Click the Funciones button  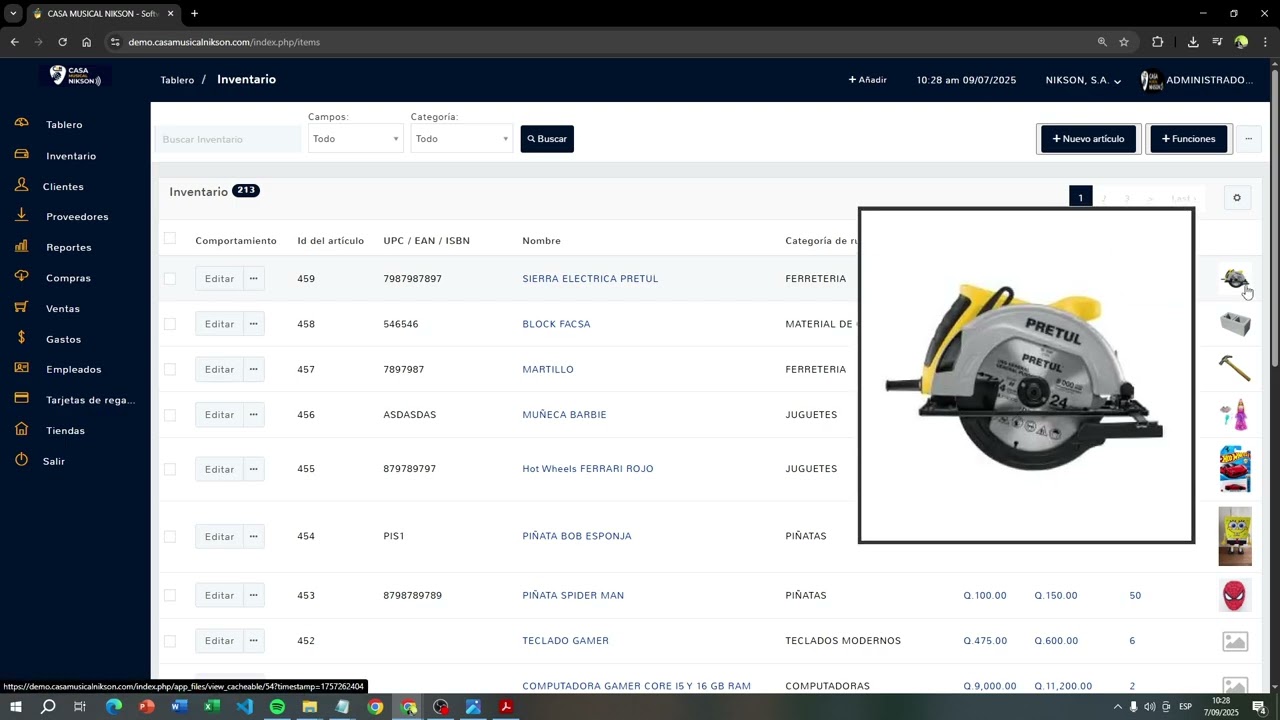click(1189, 139)
